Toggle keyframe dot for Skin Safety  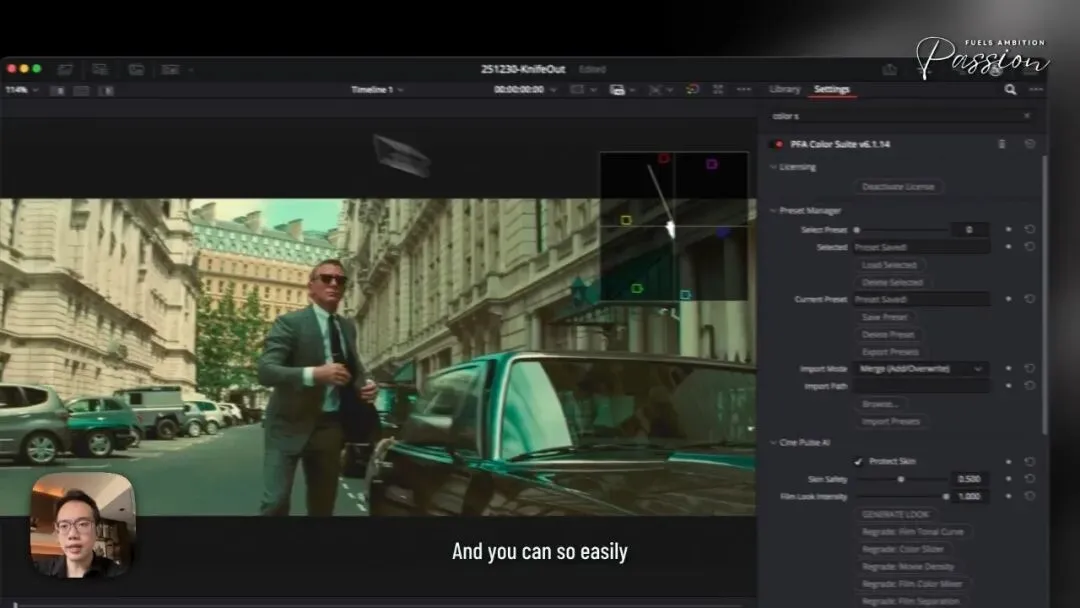coord(1008,479)
